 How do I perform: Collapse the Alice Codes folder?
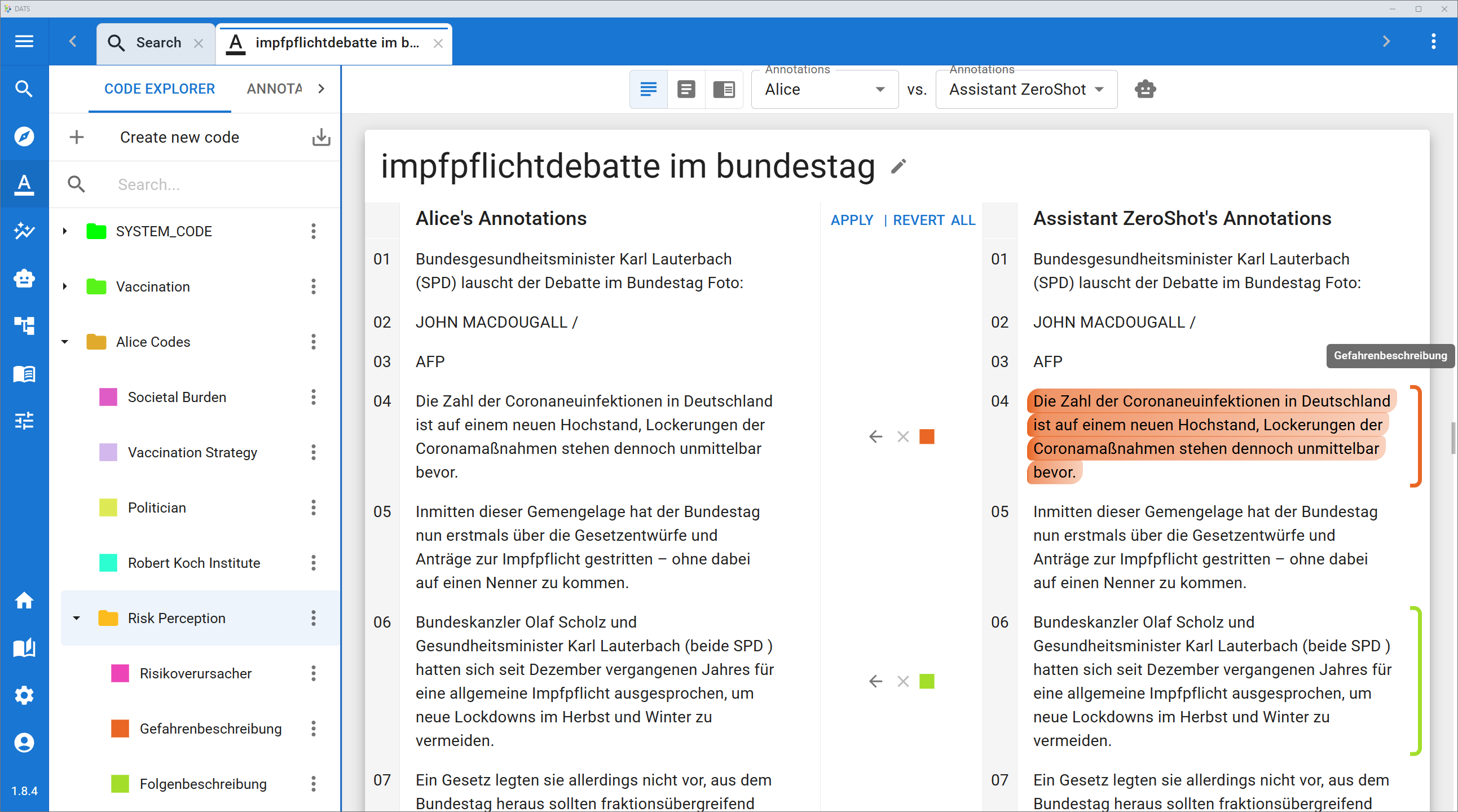65,342
